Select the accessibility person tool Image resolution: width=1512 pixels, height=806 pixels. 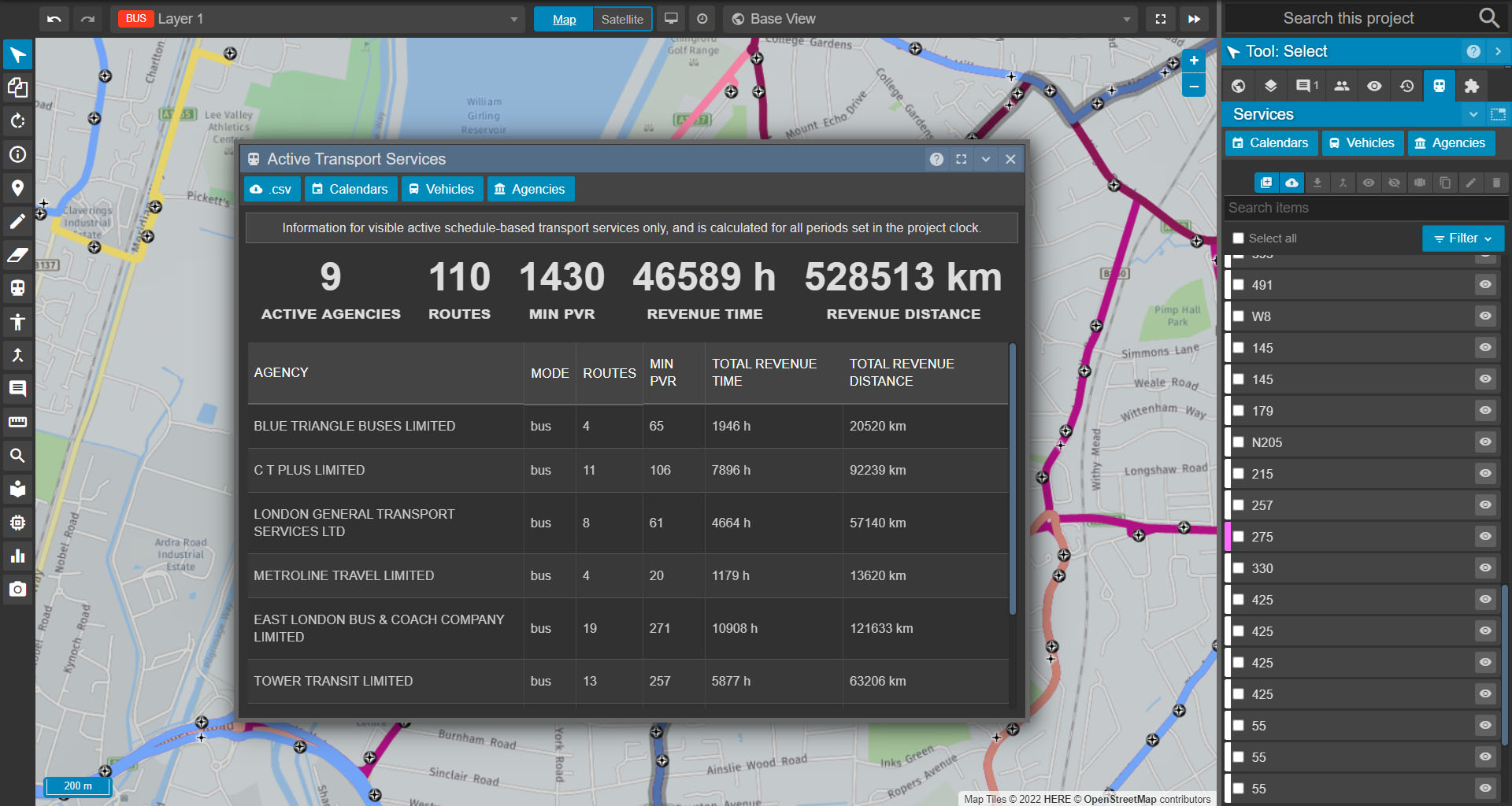pyautogui.click(x=17, y=321)
